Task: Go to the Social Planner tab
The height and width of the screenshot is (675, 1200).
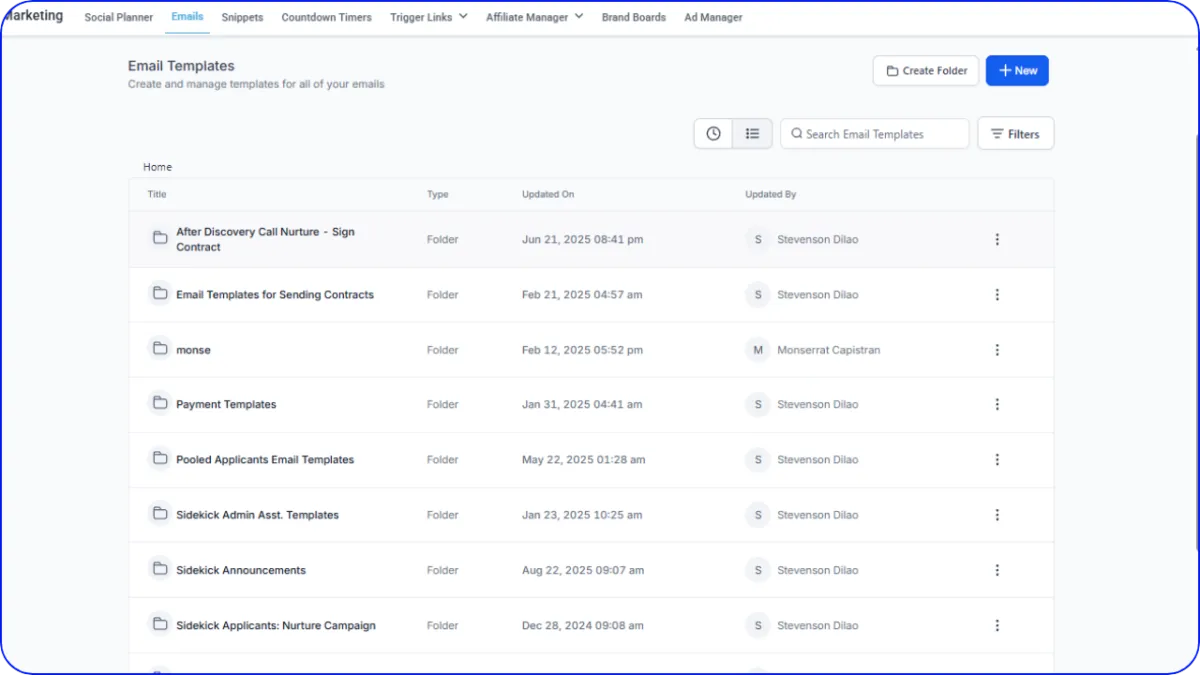Action: click(x=119, y=17)
